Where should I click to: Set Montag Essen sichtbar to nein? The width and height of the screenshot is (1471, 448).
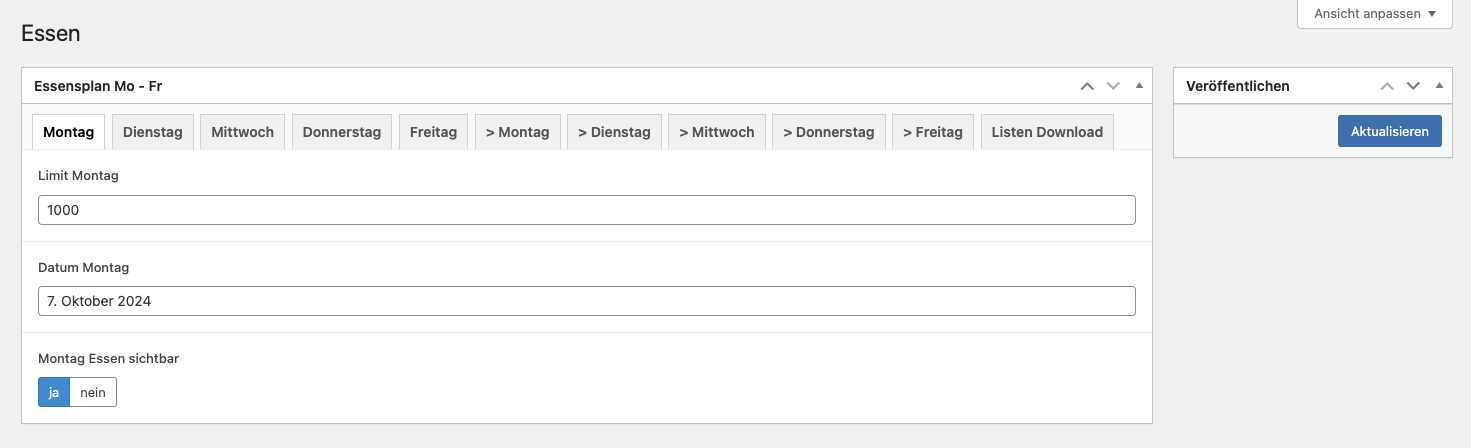pos(93,392)
